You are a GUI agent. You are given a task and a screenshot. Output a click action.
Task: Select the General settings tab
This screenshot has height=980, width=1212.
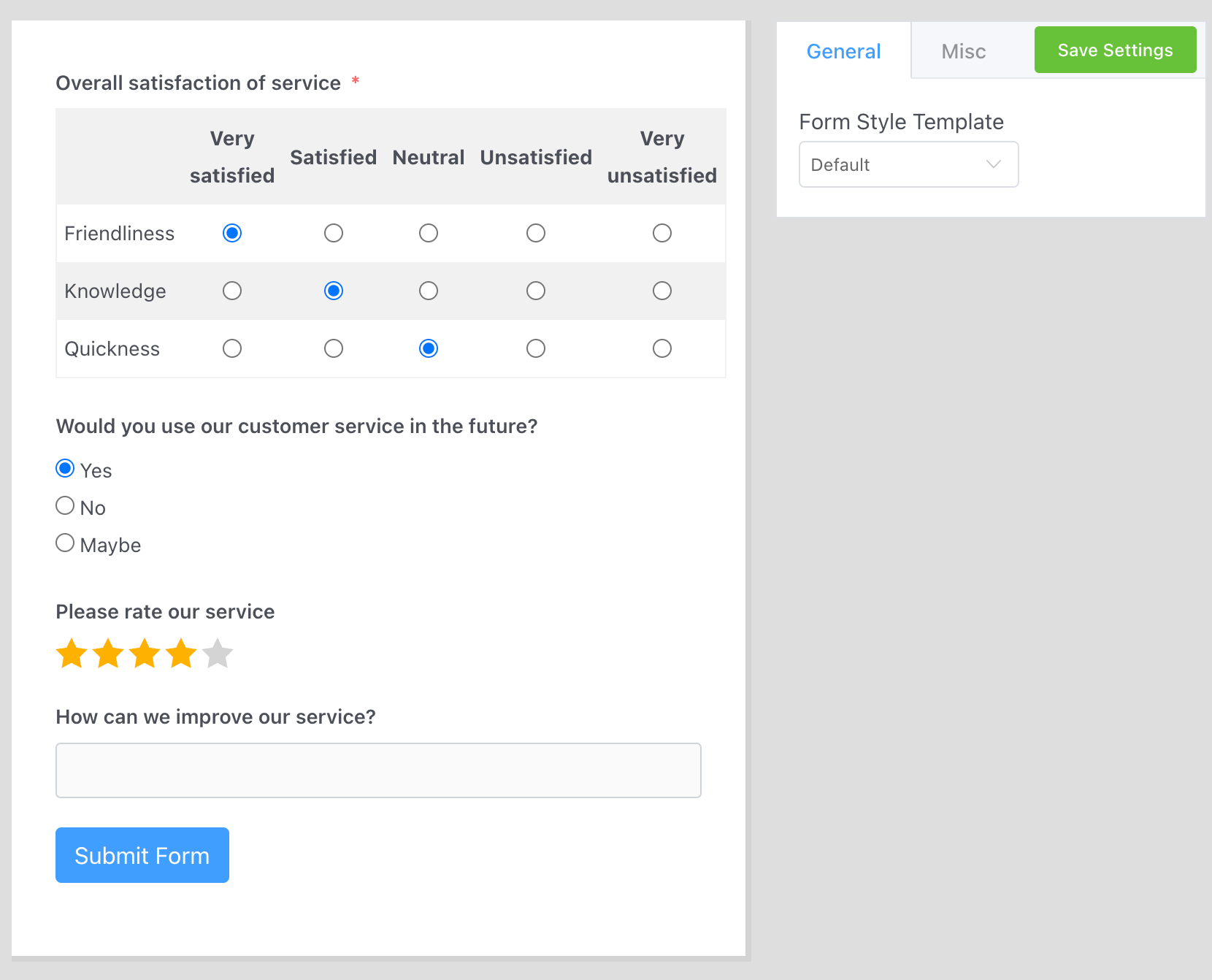point(843,50)
